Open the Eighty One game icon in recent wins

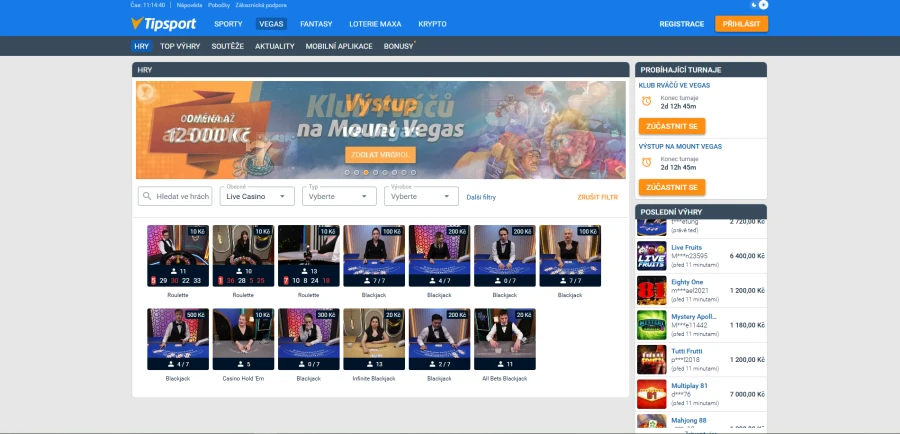click(651, 290)
